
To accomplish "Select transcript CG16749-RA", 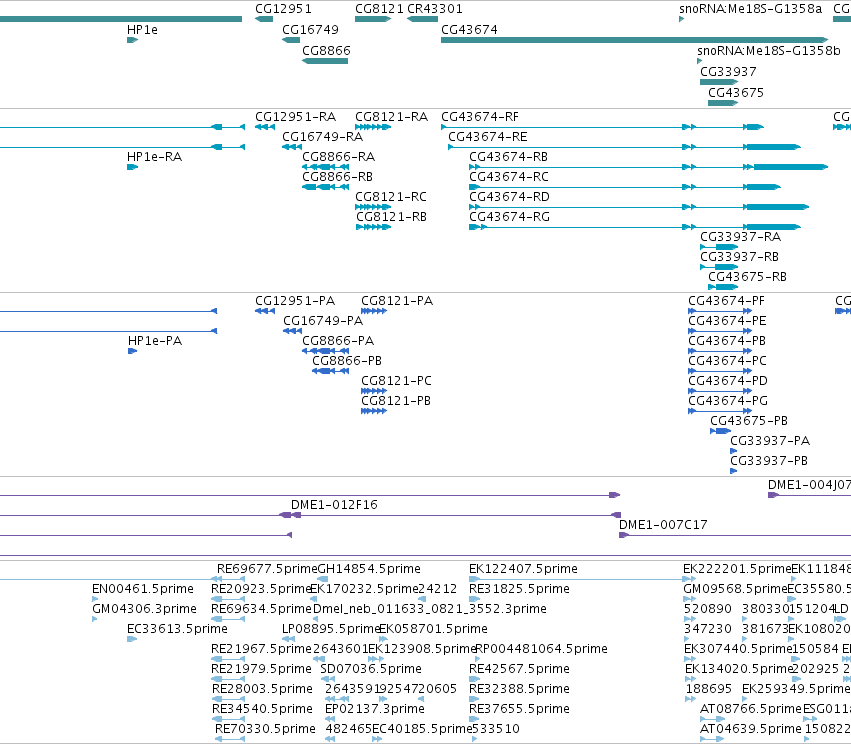I will click(292, 147).
